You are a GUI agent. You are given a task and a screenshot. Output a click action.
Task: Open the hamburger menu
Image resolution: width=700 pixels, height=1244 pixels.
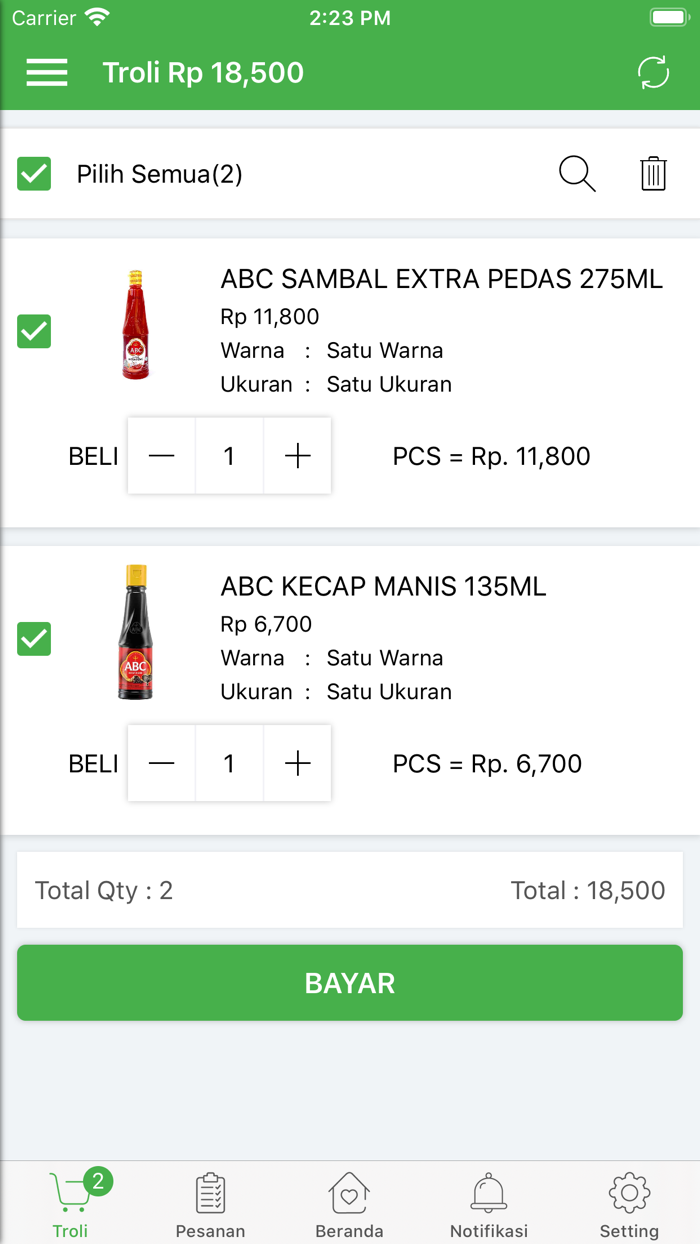[x=47, y=72]
